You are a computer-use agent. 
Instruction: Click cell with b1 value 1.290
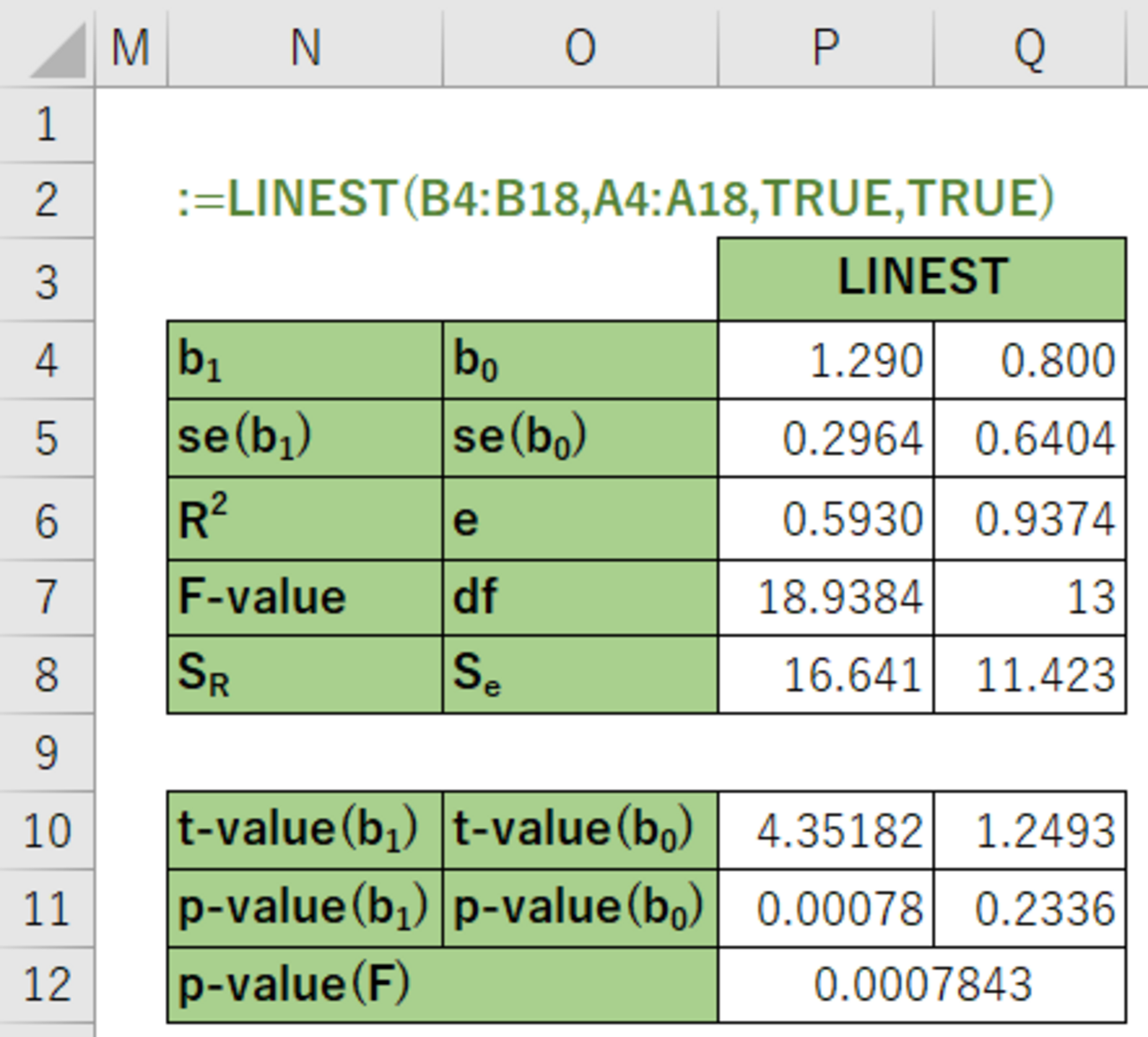826,360
